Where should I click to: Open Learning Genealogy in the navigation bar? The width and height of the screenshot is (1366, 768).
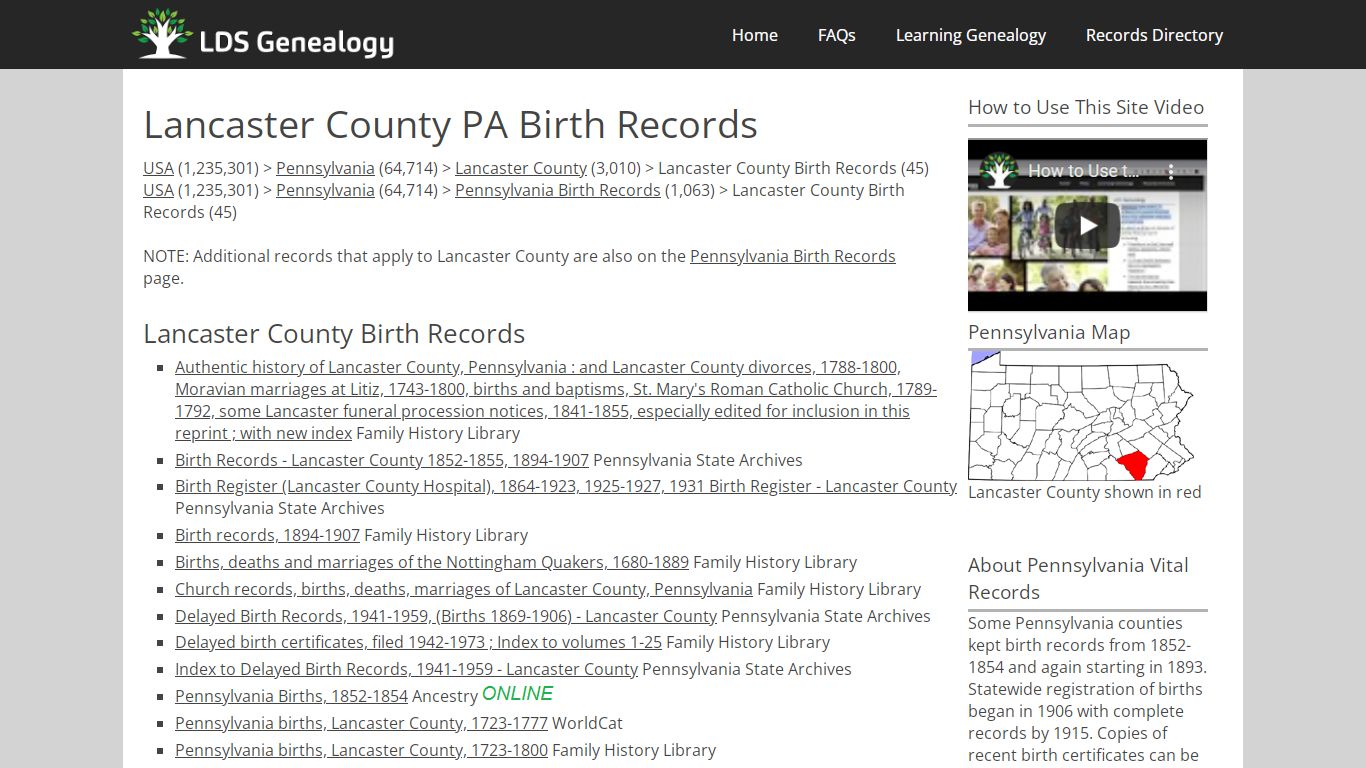point(971,35)
